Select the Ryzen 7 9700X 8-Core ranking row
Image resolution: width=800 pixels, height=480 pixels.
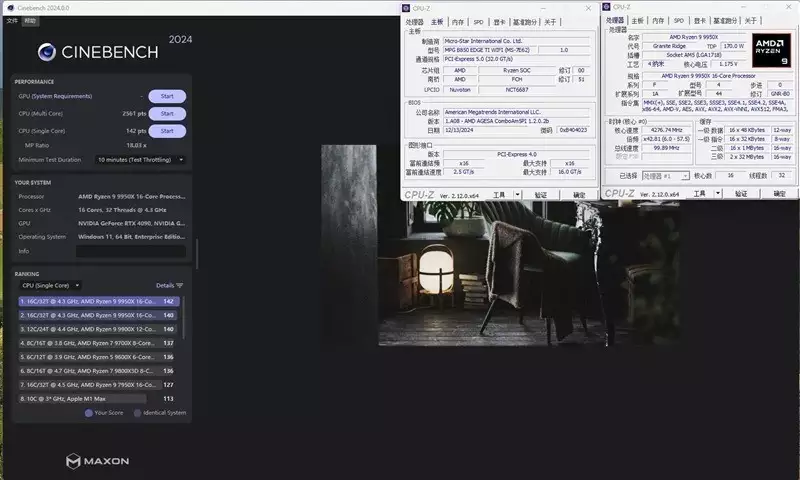tap(98, 343)
